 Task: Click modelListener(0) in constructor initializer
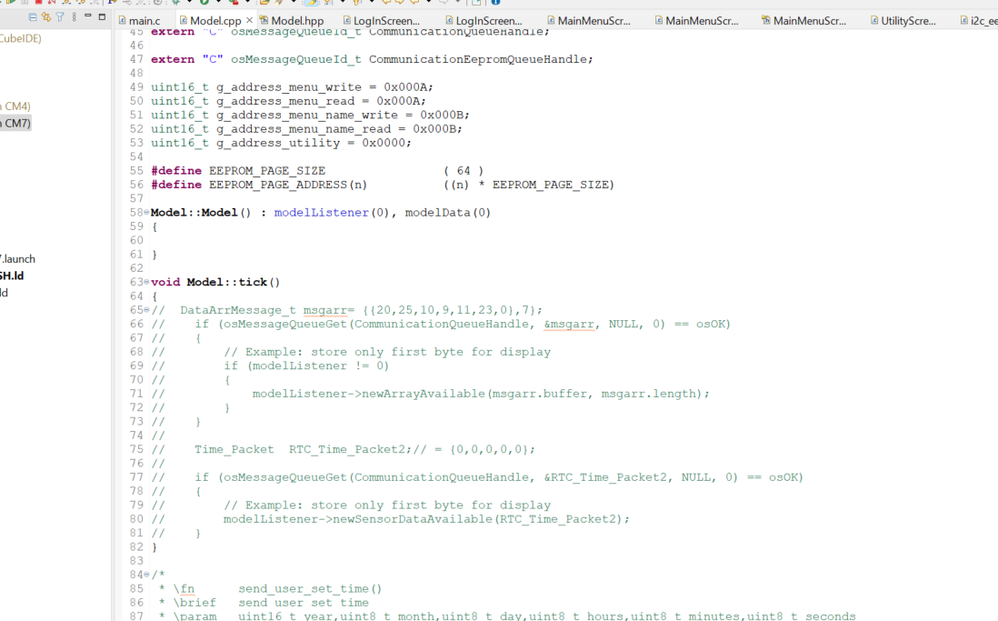tap(331, 213)
